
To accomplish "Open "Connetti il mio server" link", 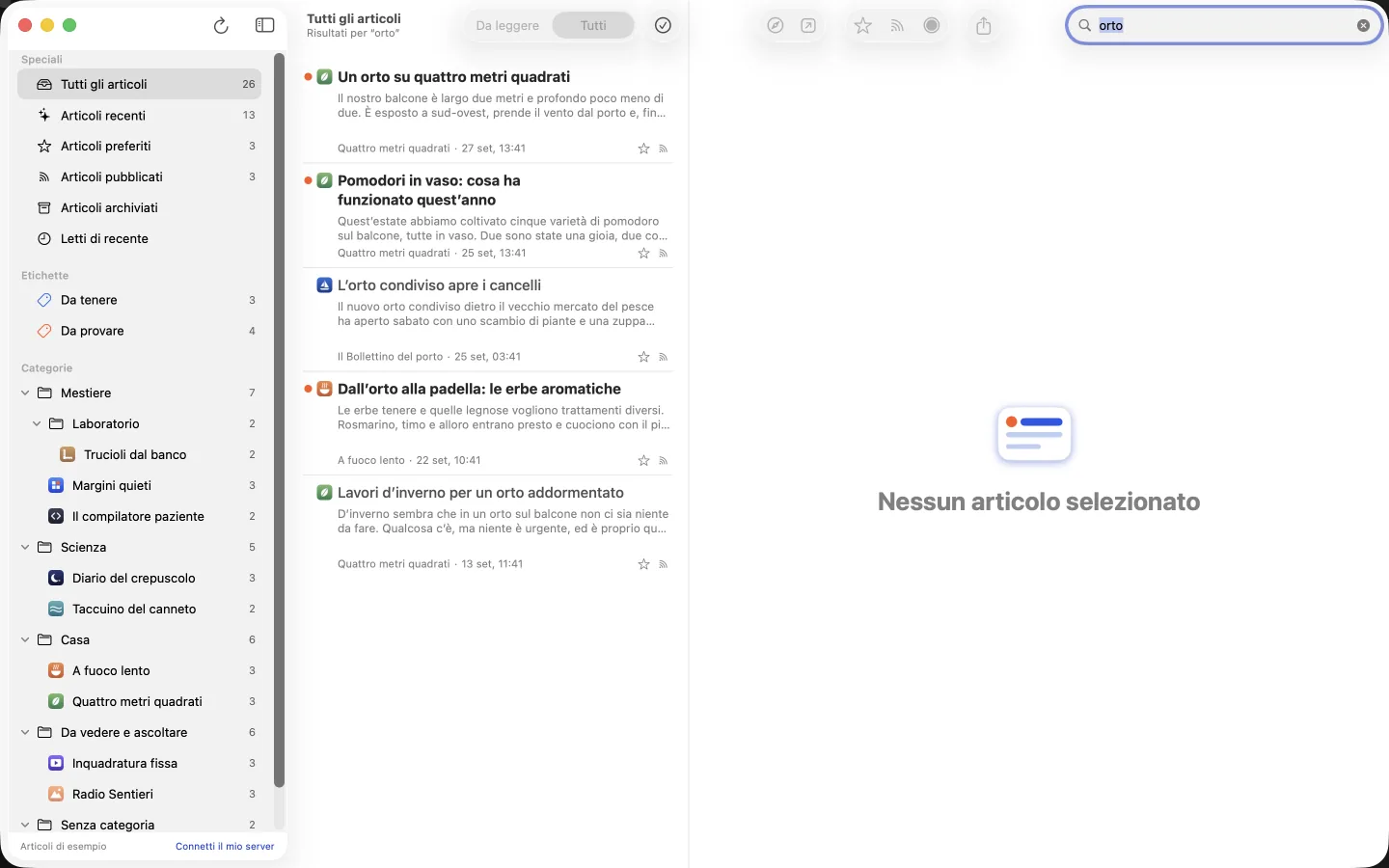I will [x=225, y=847].
